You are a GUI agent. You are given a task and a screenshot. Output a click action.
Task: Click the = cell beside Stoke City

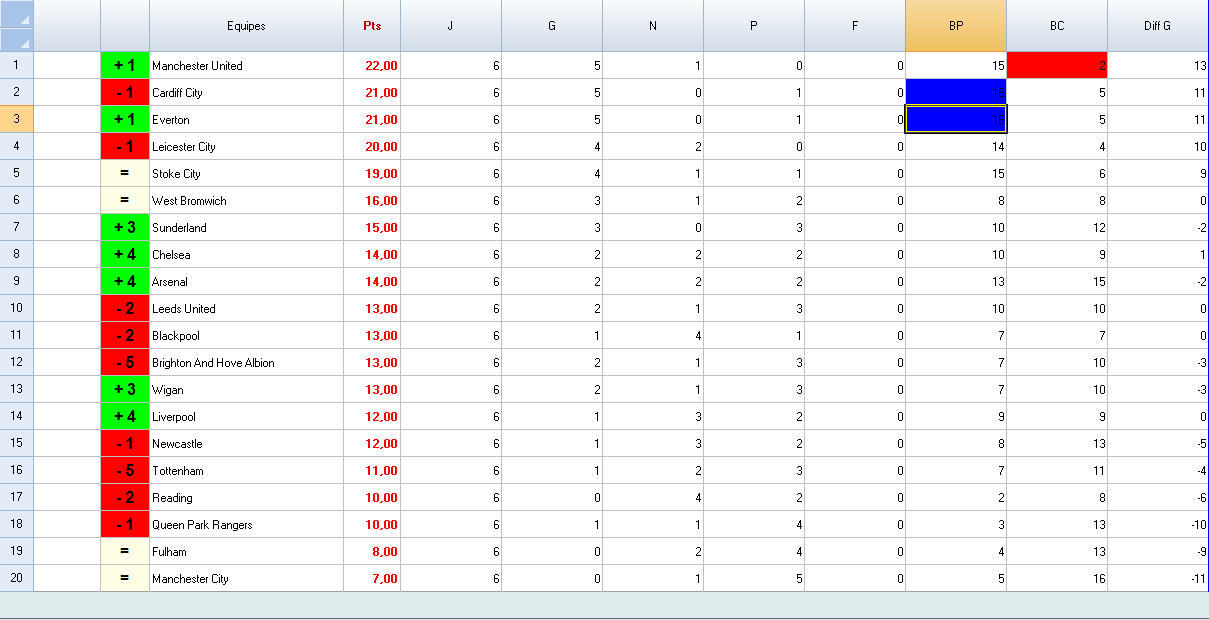[x=125, y=173]
